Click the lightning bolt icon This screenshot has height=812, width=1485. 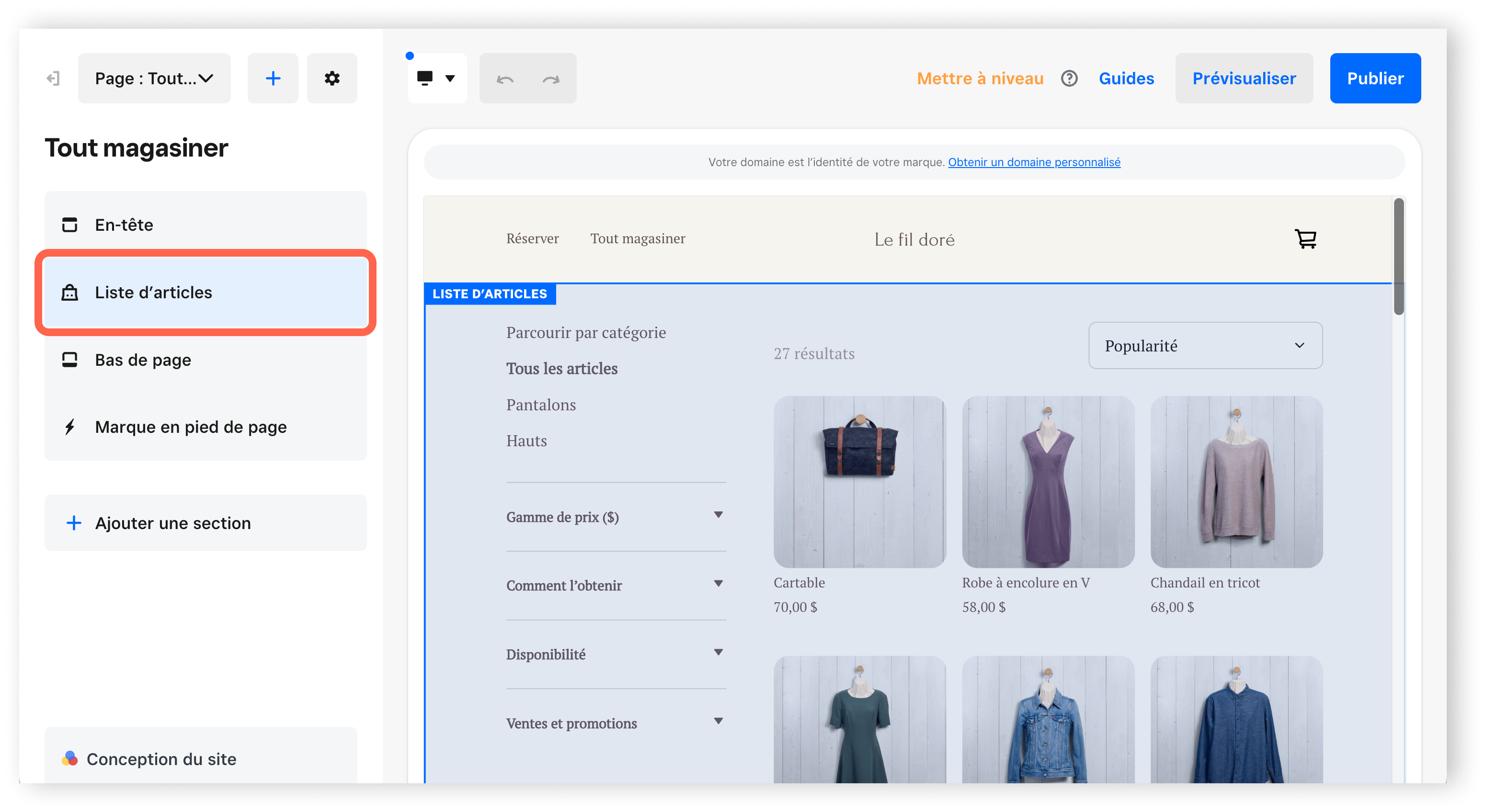pyautogui.click(x=70, y=427)
